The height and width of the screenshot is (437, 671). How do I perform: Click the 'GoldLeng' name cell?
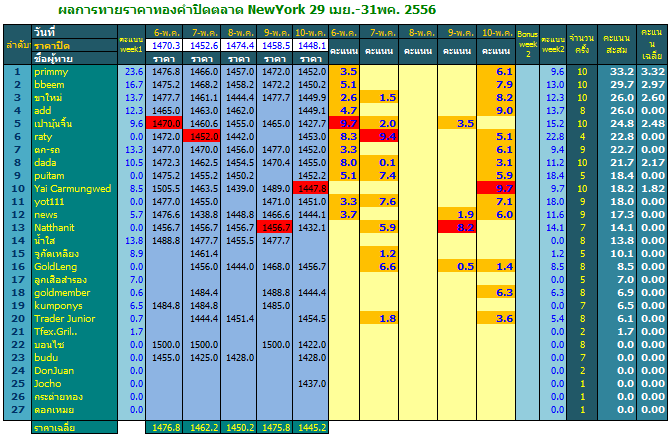75,267
